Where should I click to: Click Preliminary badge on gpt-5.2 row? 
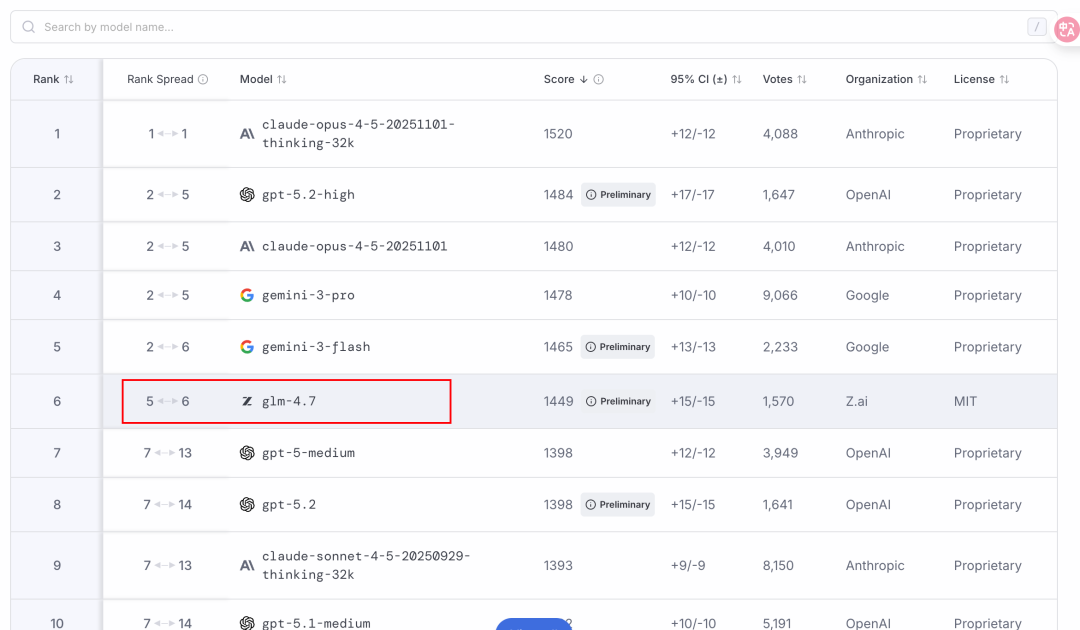pyautogui.click(x=617, y=505)
